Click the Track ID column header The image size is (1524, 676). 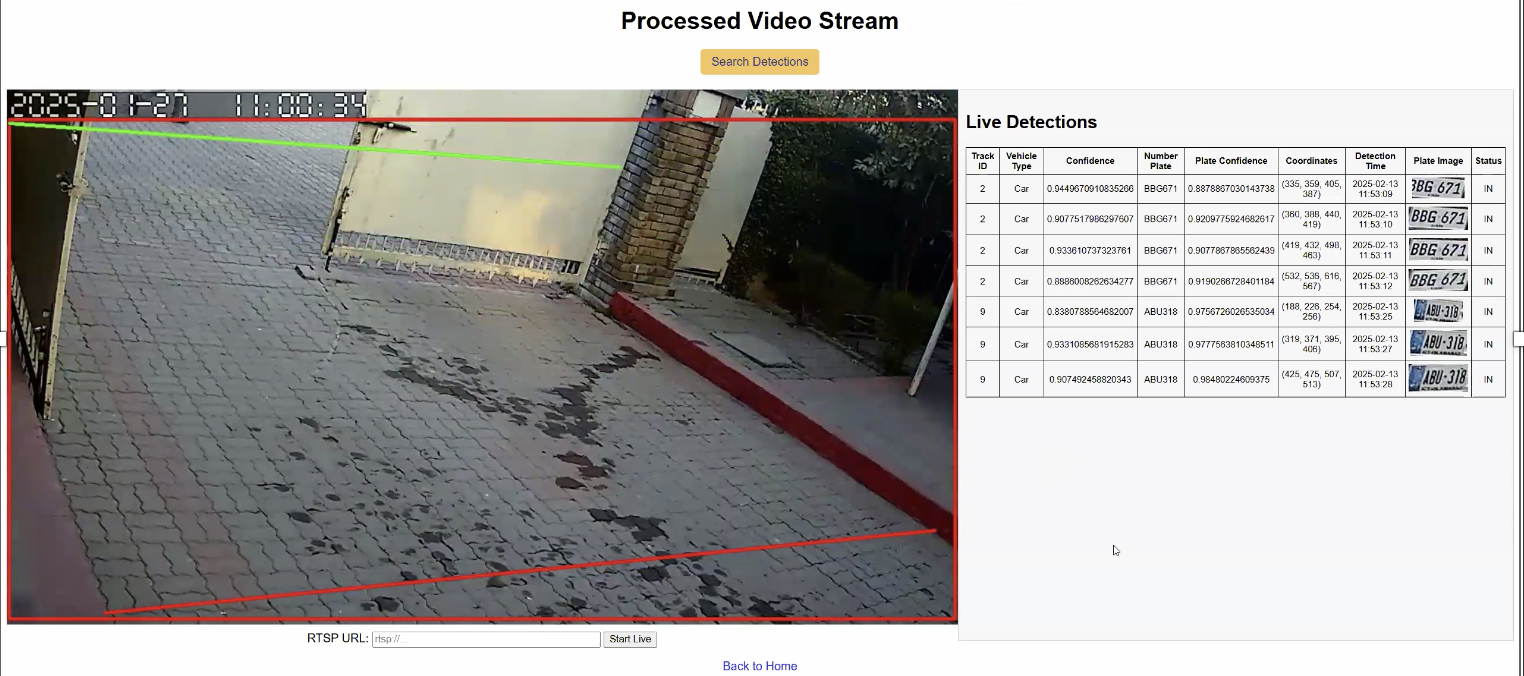982,161
